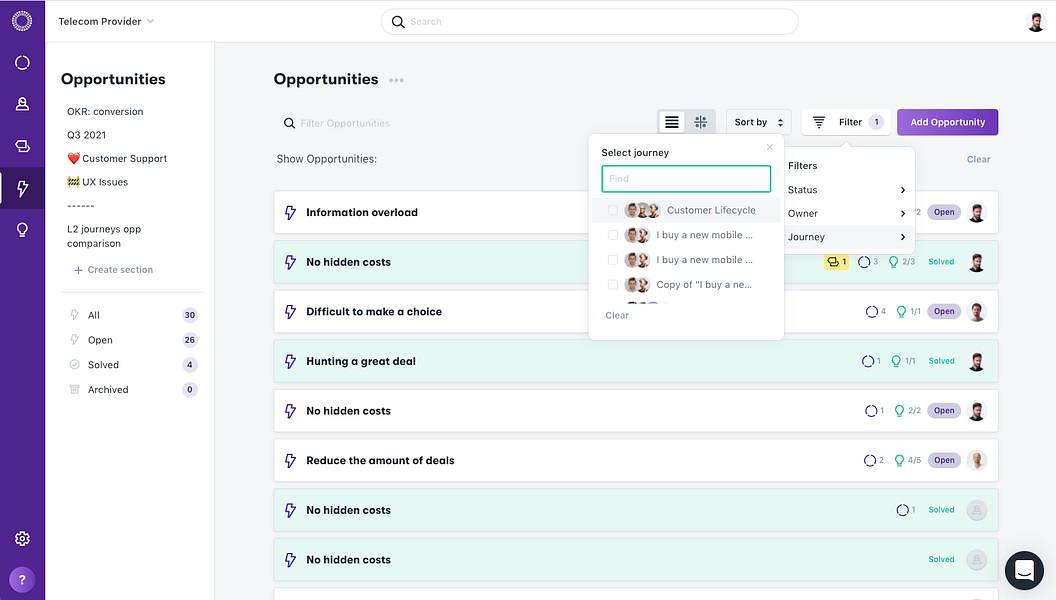Click the owner avatar on Information overload row
The width and height of the screenshot is (1056, 600).
[977, 212]
